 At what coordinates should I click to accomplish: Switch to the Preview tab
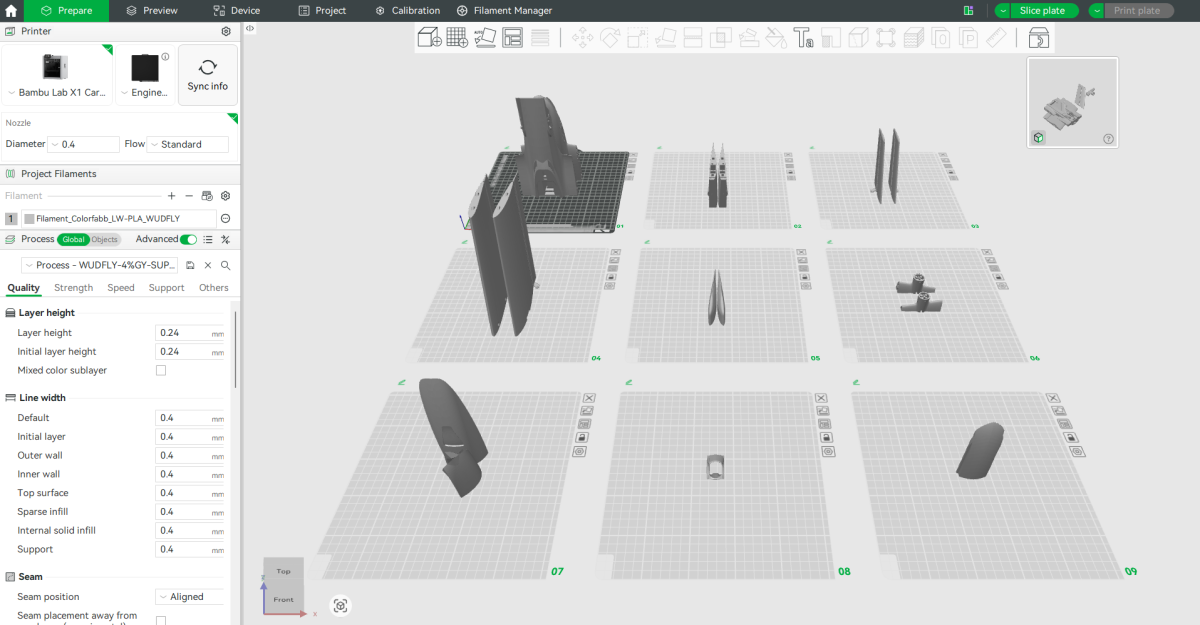(152, 11)
